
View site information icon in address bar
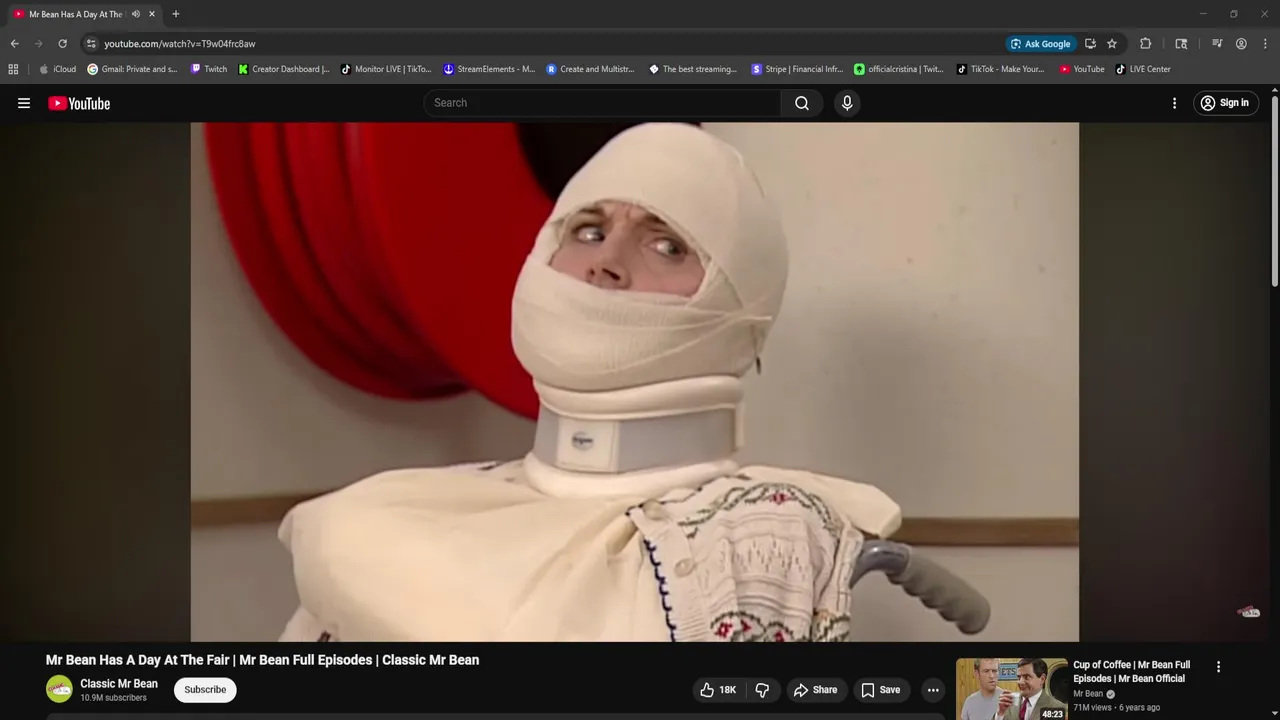[91, 44]
